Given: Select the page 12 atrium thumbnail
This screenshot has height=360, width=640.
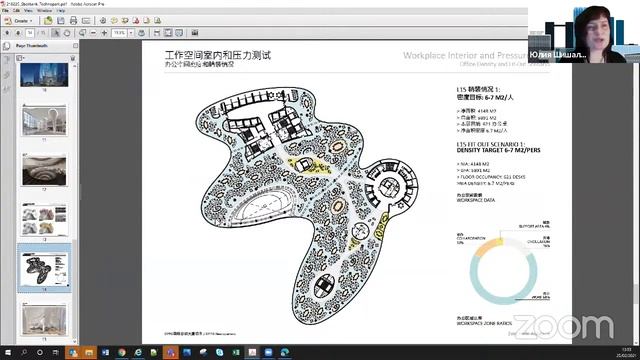Looking at the screenshot, I should coord(44,171).
